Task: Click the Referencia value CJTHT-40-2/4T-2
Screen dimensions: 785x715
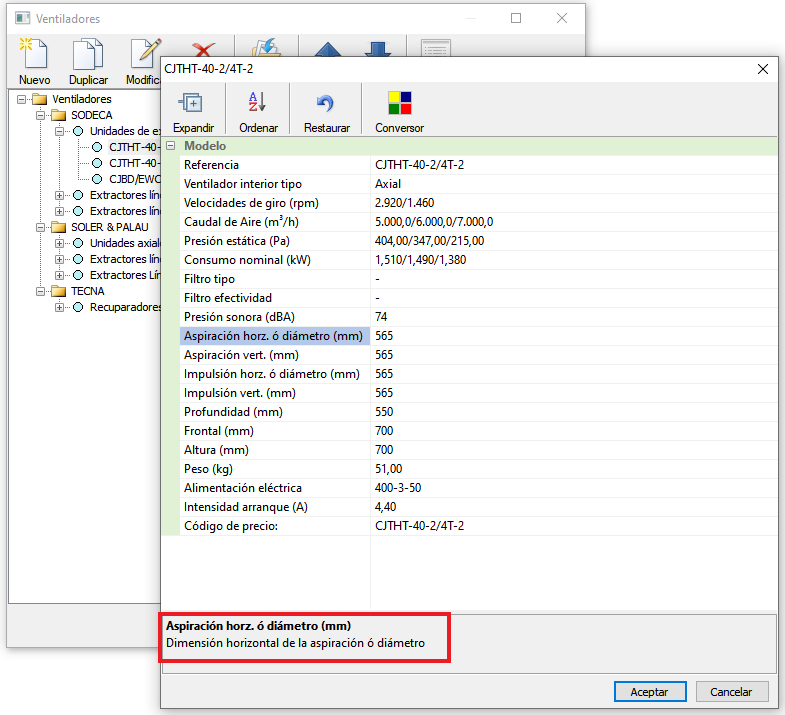Action: pos(419,165)
